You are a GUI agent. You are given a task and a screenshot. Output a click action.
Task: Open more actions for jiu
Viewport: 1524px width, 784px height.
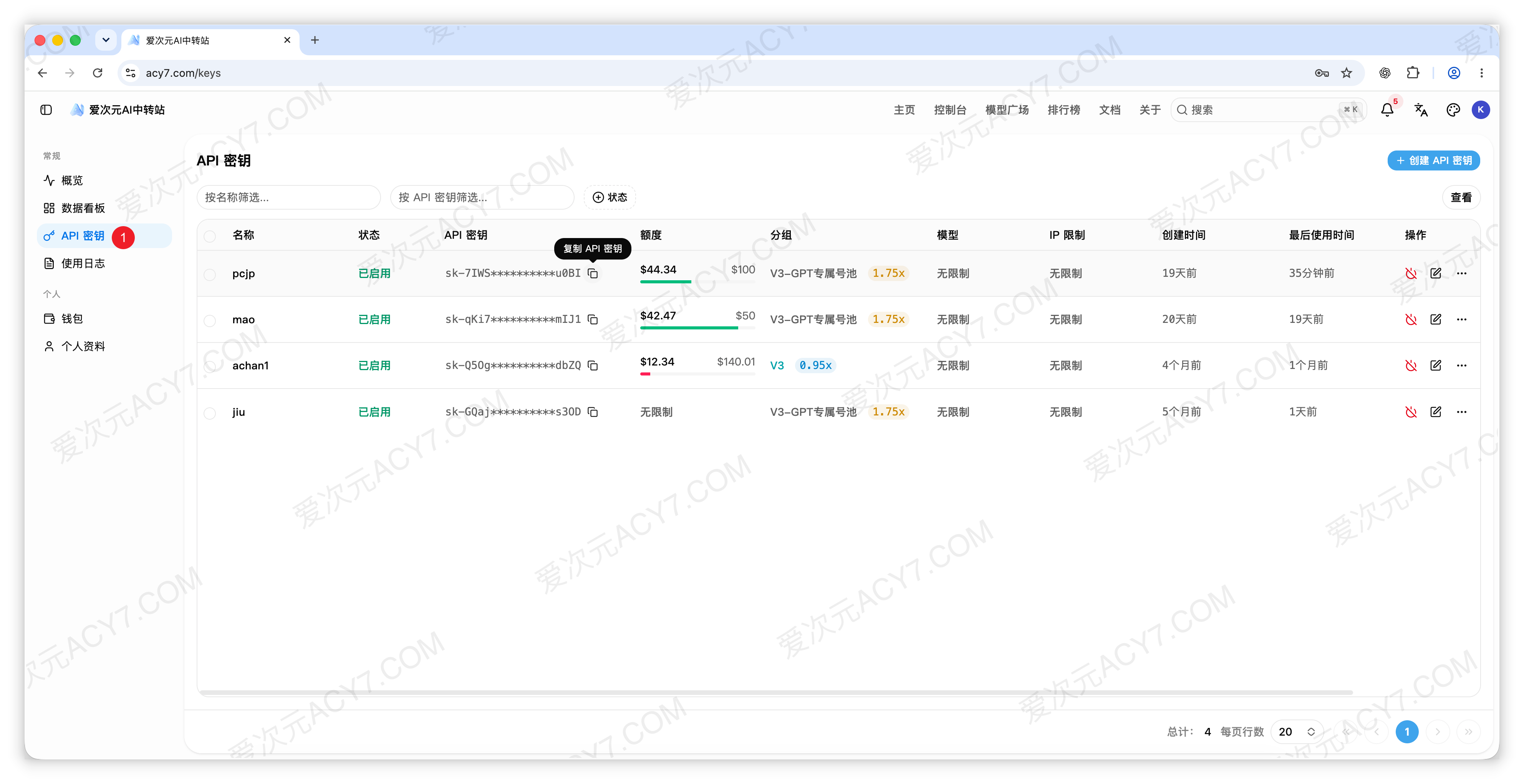pos(1462,412)
